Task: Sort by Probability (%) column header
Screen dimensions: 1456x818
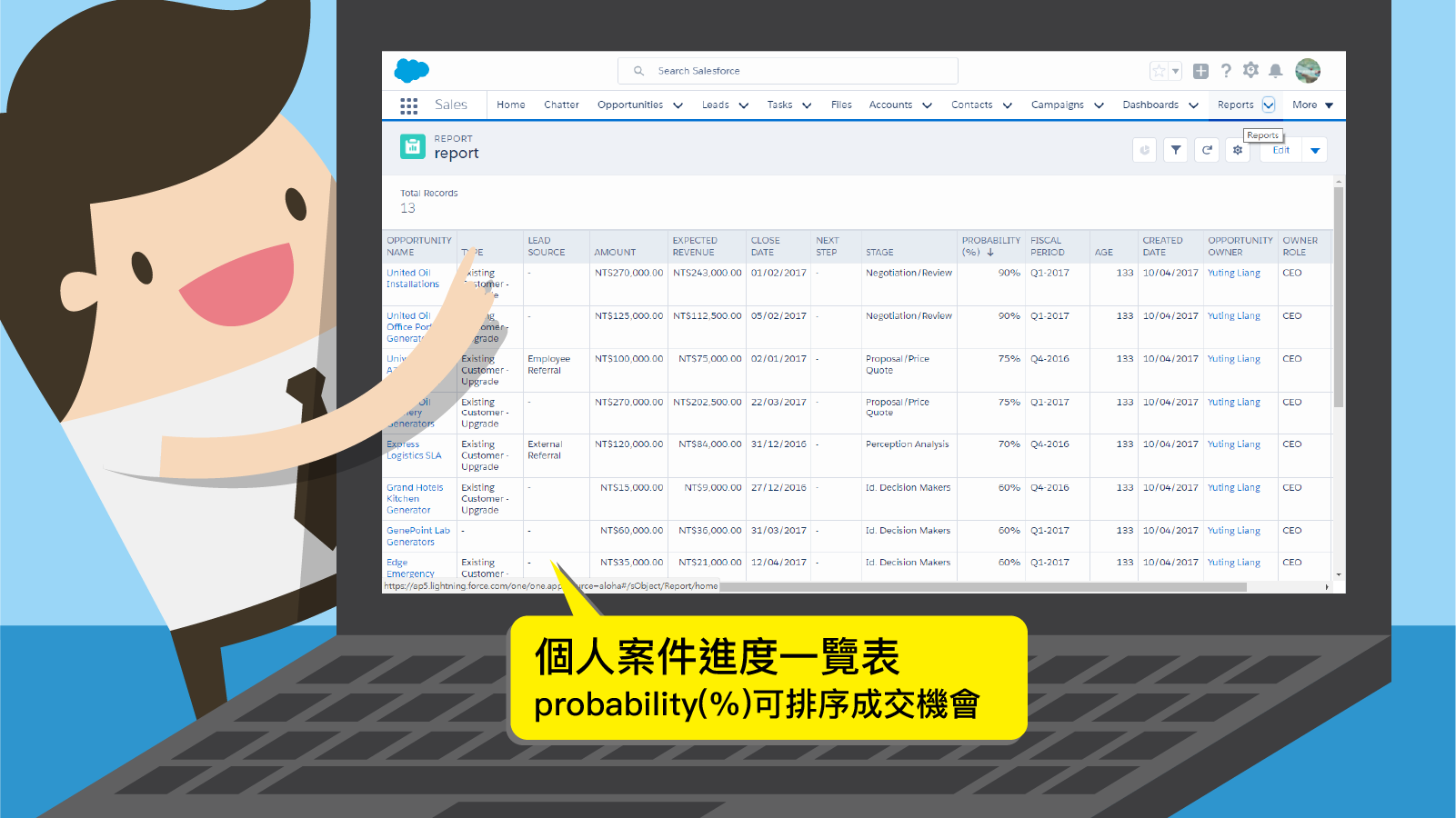Action: pyautogui.click(x=991, y=246)
